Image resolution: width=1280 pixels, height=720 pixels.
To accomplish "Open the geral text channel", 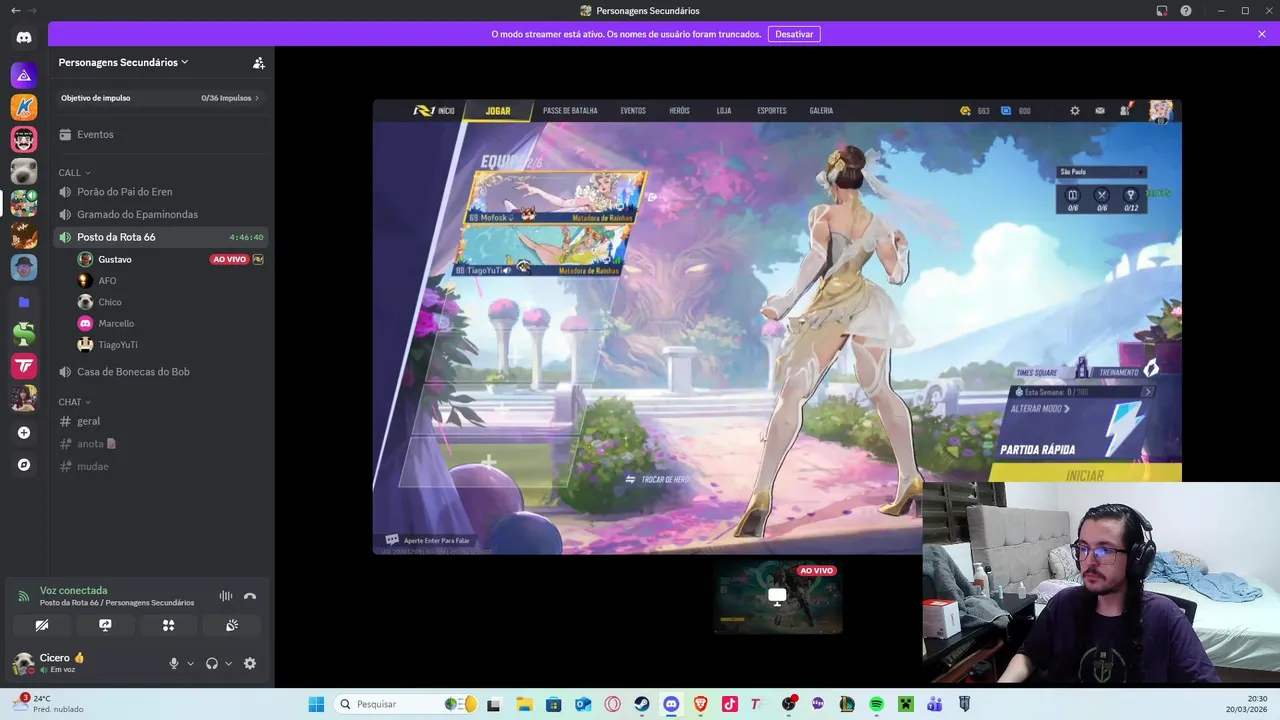I will pyautogui.click(x=160, y=421).
